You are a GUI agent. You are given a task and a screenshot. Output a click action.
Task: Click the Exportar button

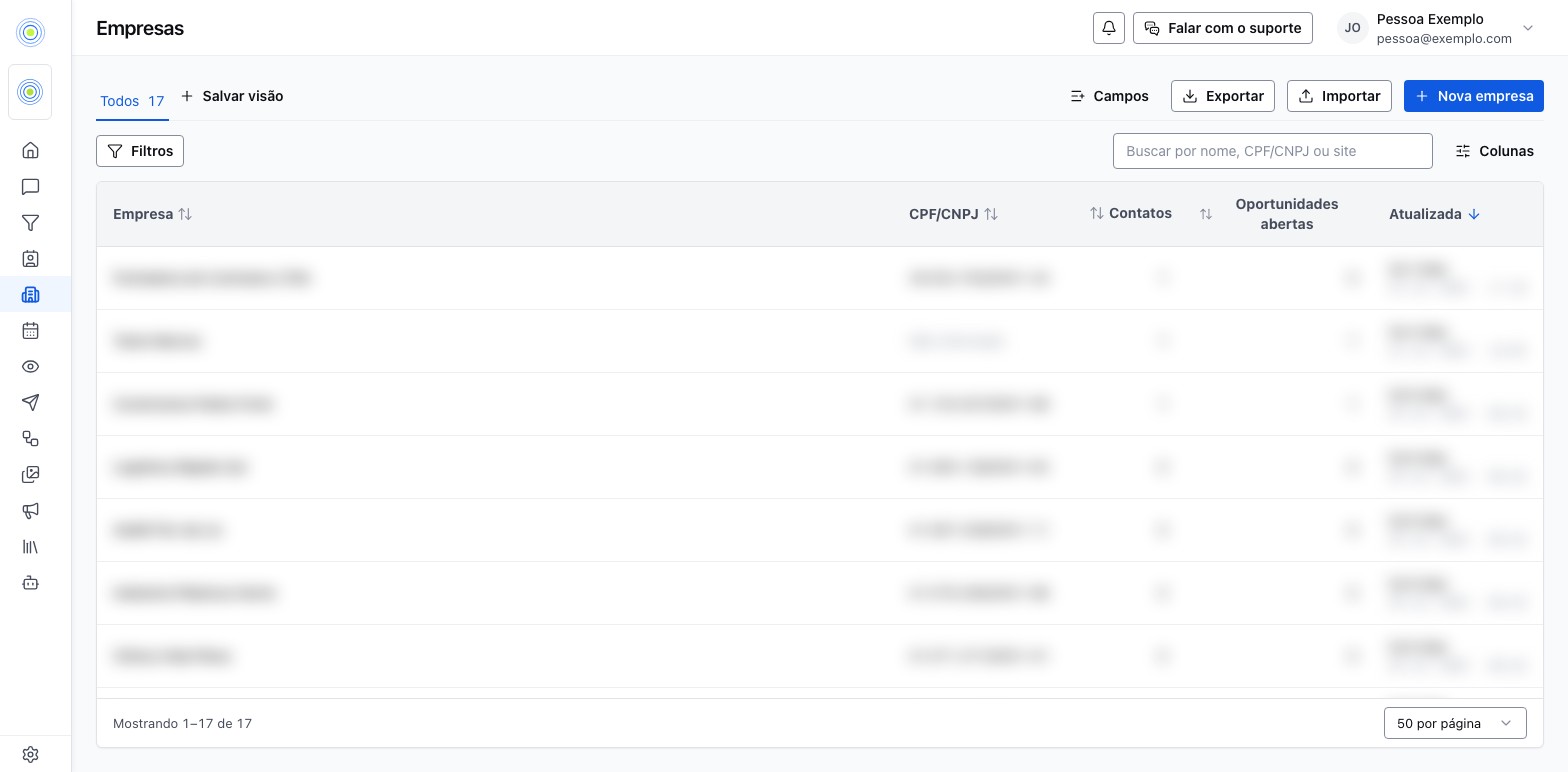1223,96
